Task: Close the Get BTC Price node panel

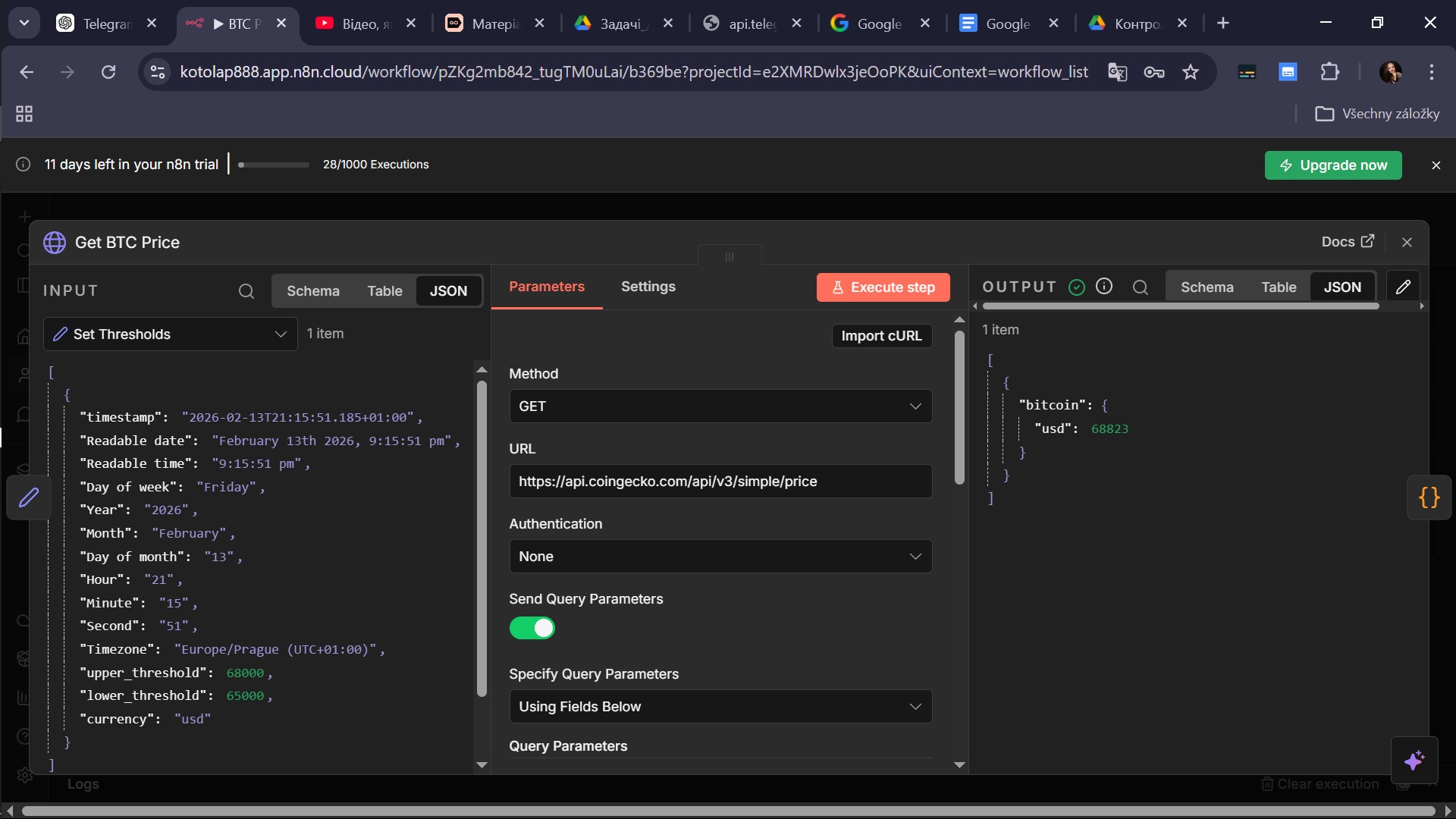Action: pyautogui.click(x=1407, y=243)
